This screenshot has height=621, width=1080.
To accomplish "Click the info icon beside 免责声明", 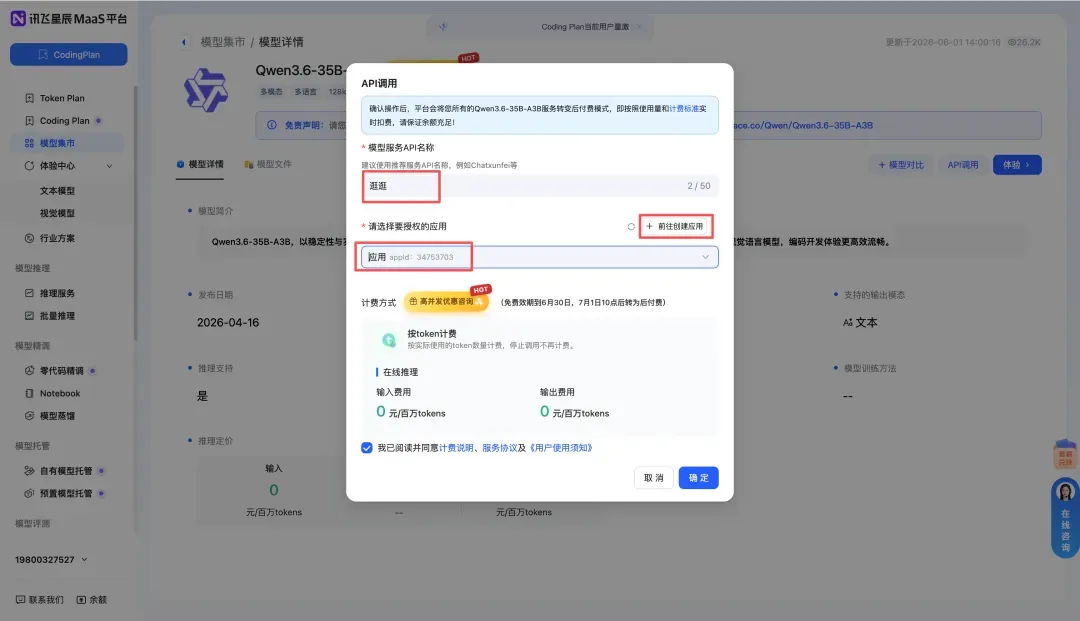I will point(271,125).
